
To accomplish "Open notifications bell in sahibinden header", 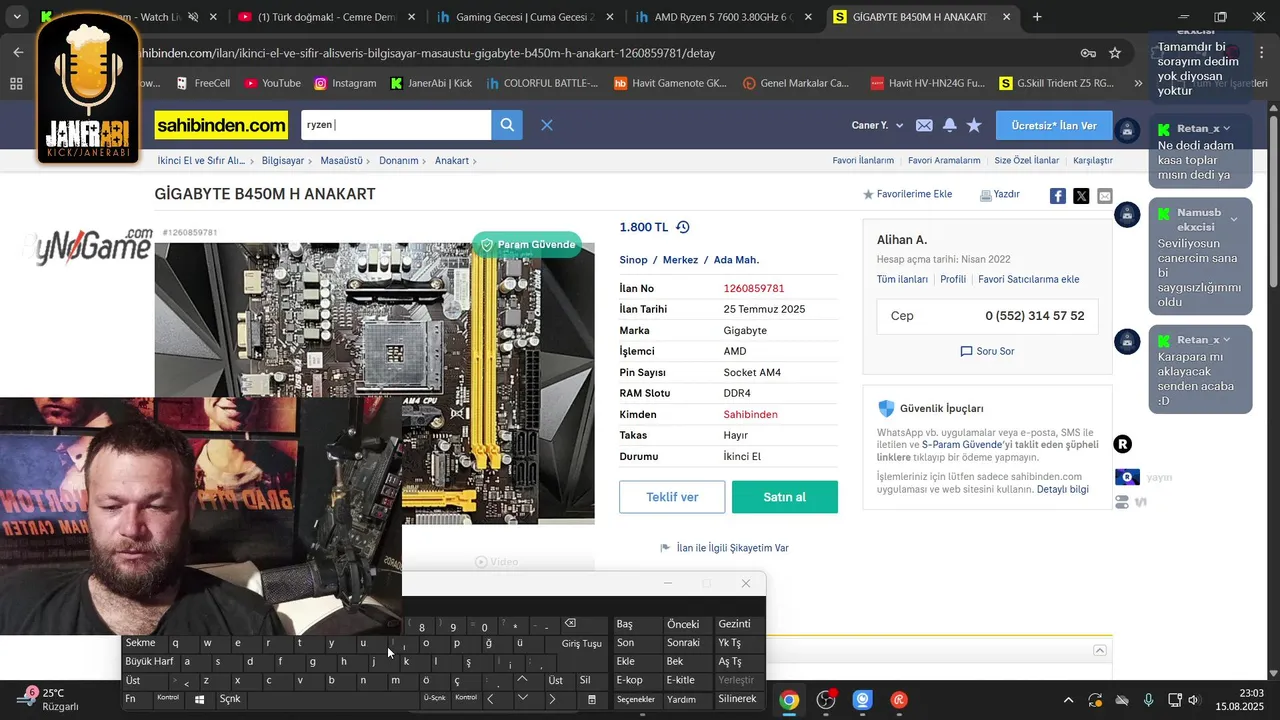I will pyautogui.click(x=949, y=125).
